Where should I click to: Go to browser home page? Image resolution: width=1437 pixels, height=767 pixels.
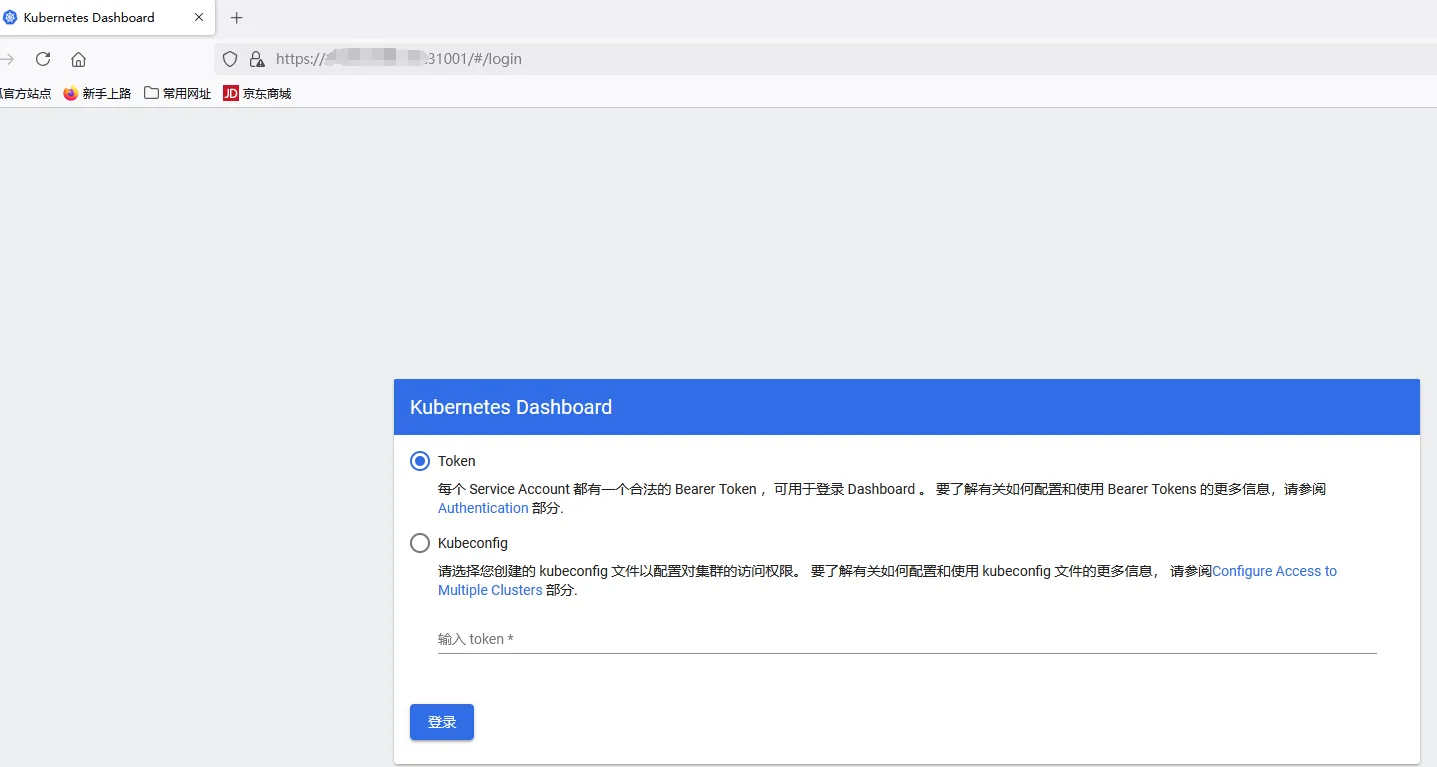click(x=78, y=59)
